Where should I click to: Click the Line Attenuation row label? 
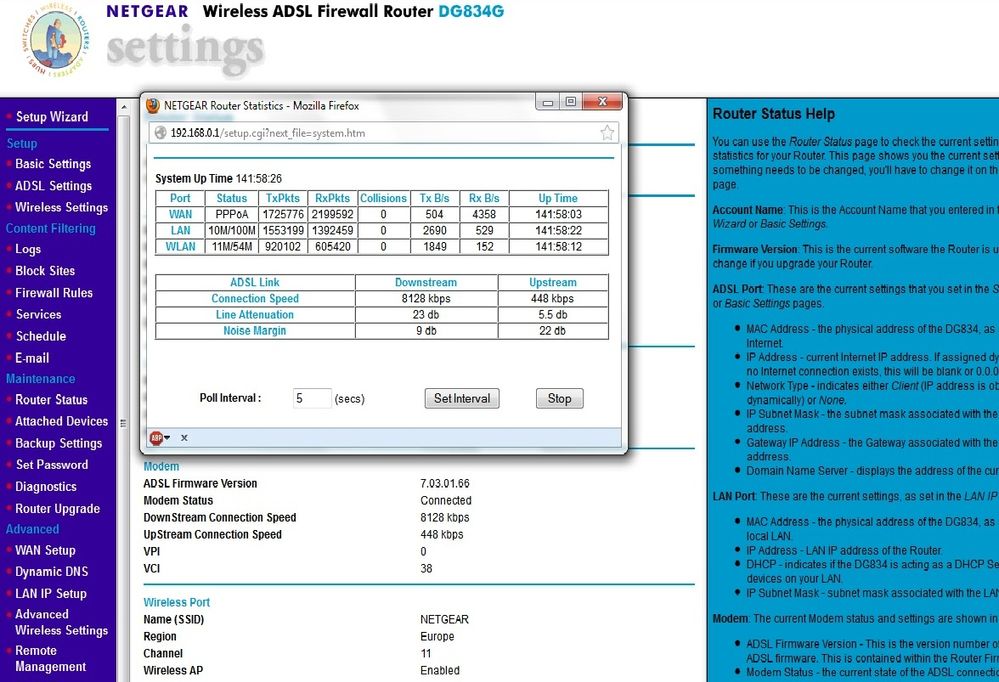tap(254, 315)
